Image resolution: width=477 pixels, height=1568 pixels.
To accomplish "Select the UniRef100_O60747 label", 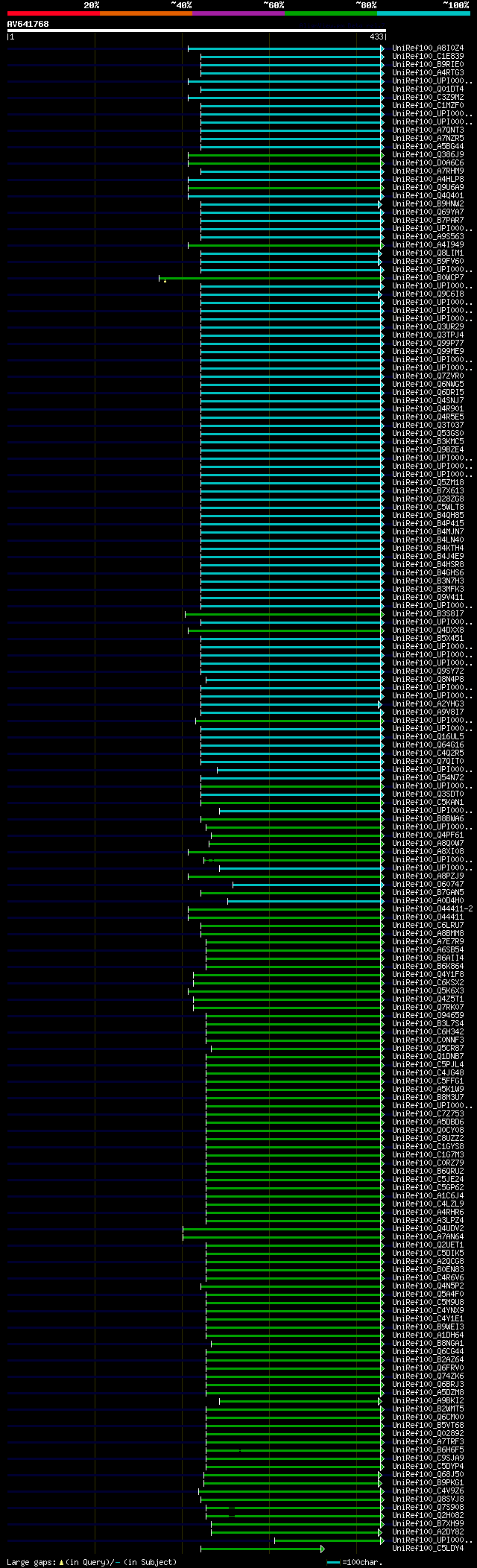I will pyautogui.click(x=428, y=885).
